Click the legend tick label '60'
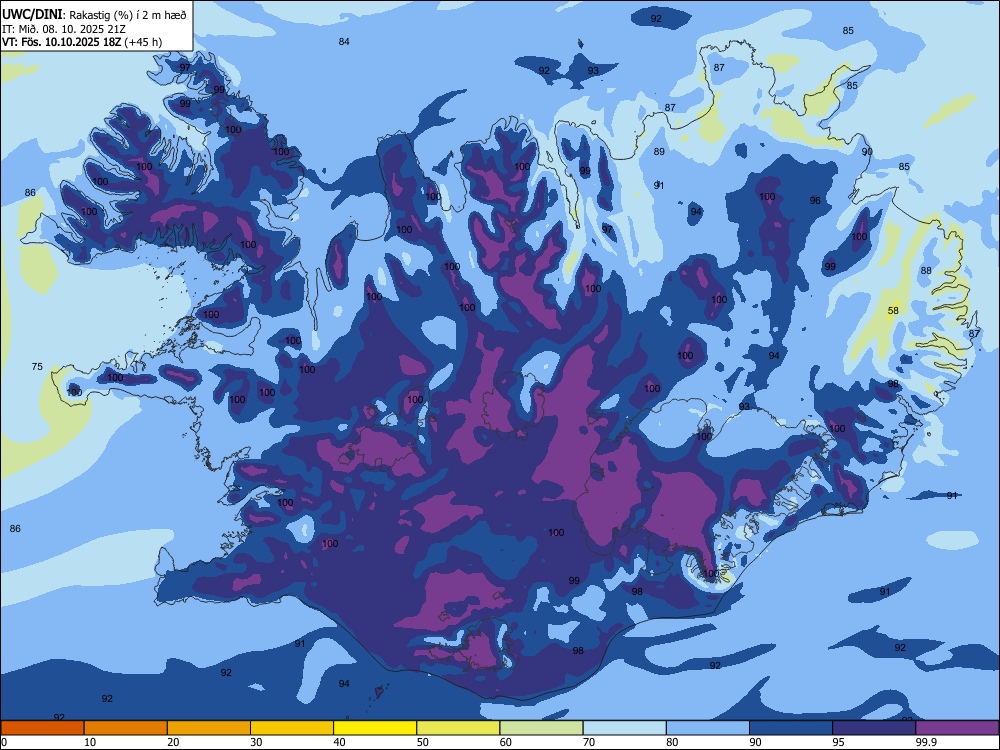1000x750 pixels. pos(506,742)
